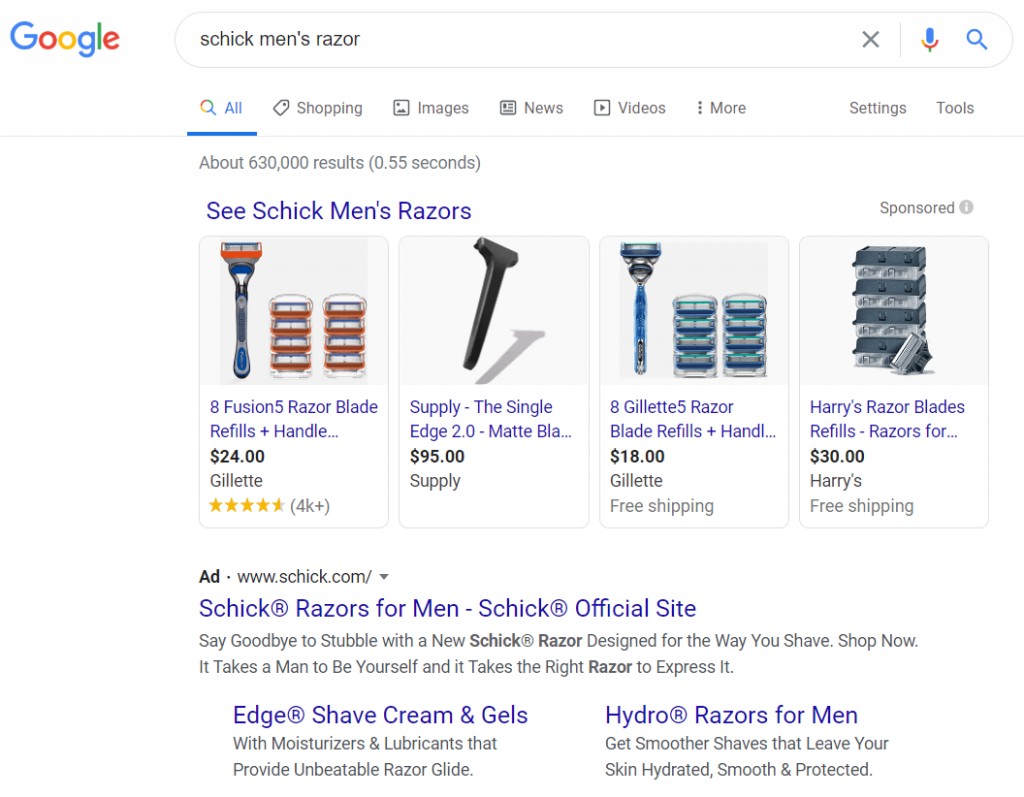Start voice search with the microphone icon
Viewport: 1024px width, 797px height.
(x=929, y=39)
